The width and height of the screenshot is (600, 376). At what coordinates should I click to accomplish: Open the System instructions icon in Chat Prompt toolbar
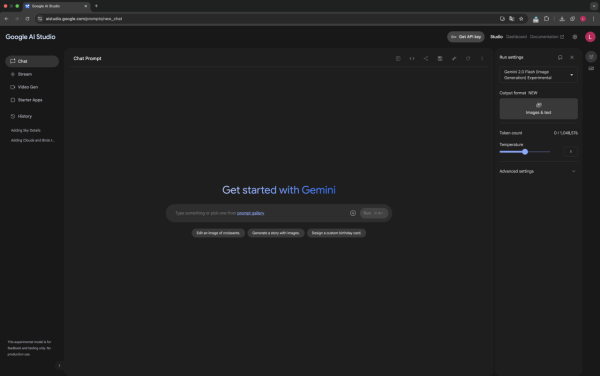[398, 59]
